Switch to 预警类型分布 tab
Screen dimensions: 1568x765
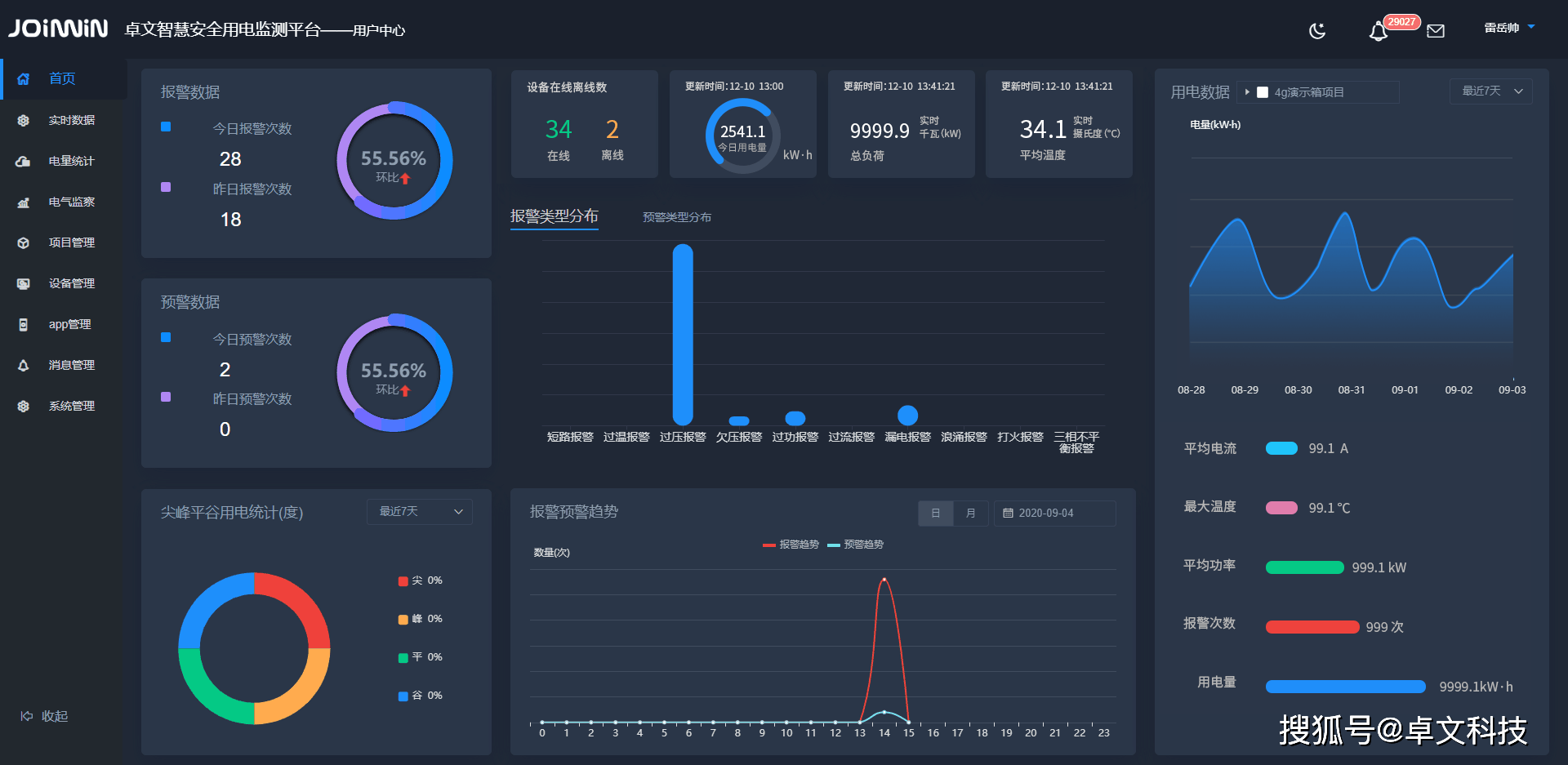(677, 217)
